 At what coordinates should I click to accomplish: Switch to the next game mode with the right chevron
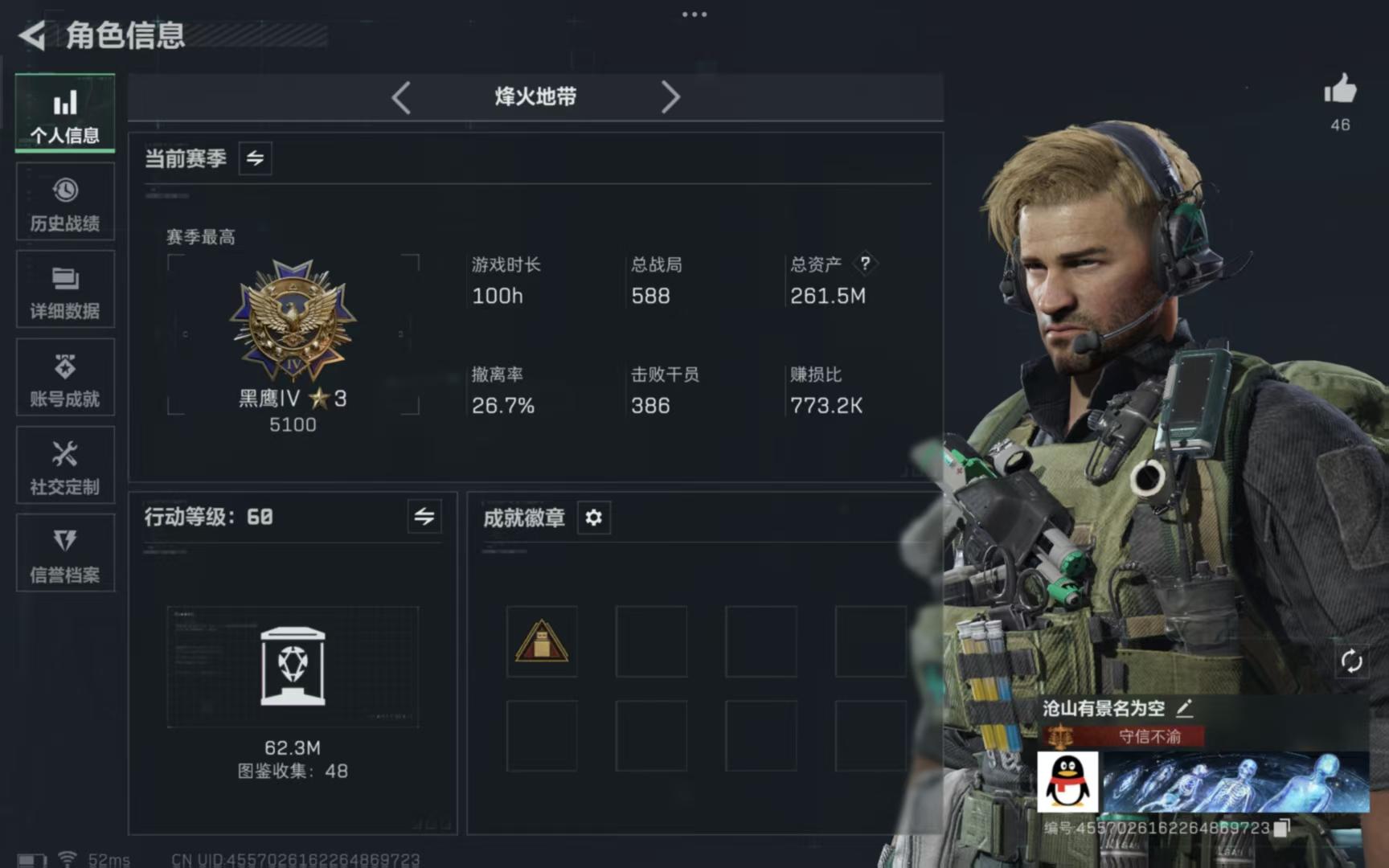(670, 97)
